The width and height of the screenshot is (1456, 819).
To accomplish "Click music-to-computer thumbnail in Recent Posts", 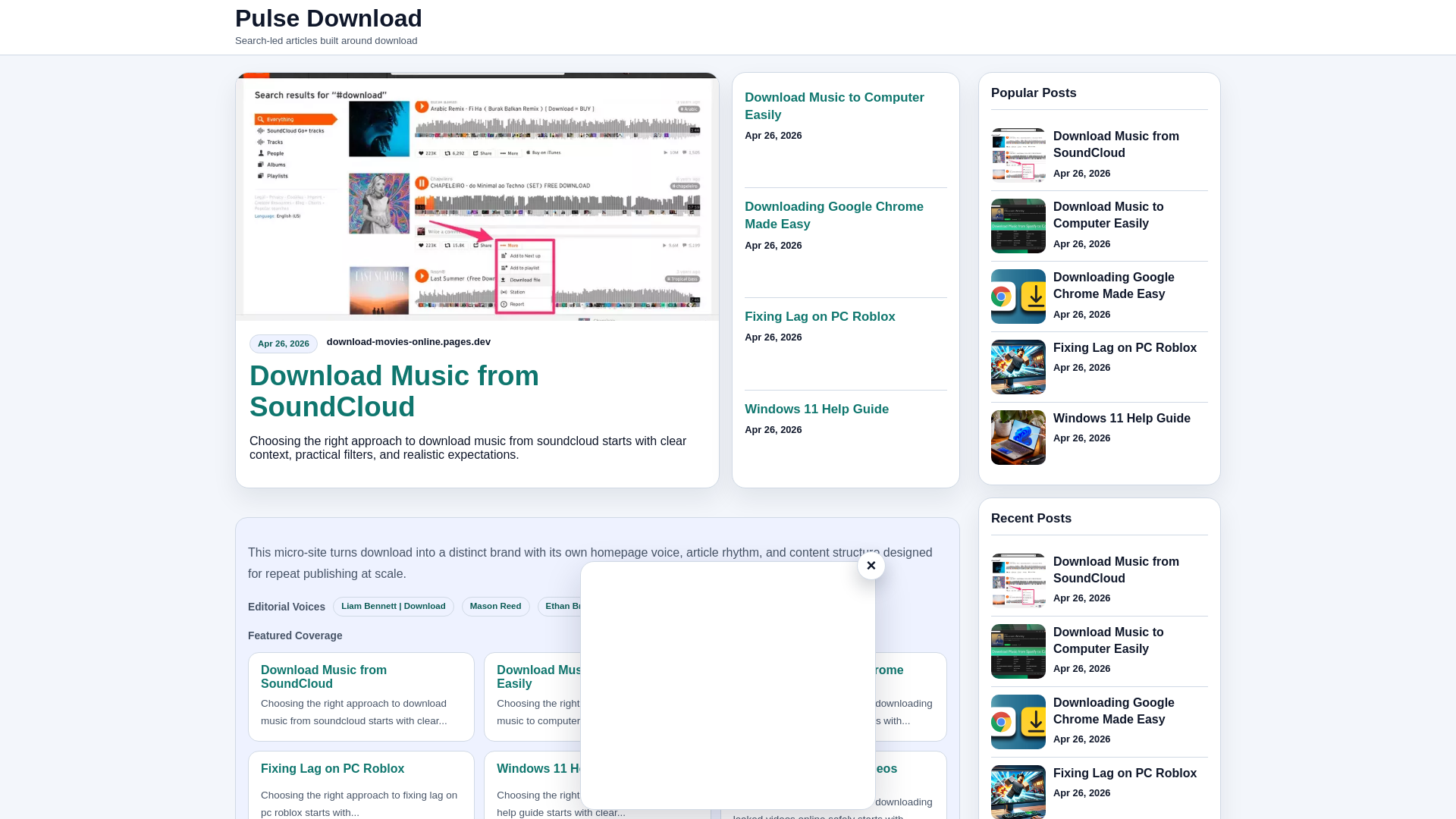I will (x=1018, y=651).
